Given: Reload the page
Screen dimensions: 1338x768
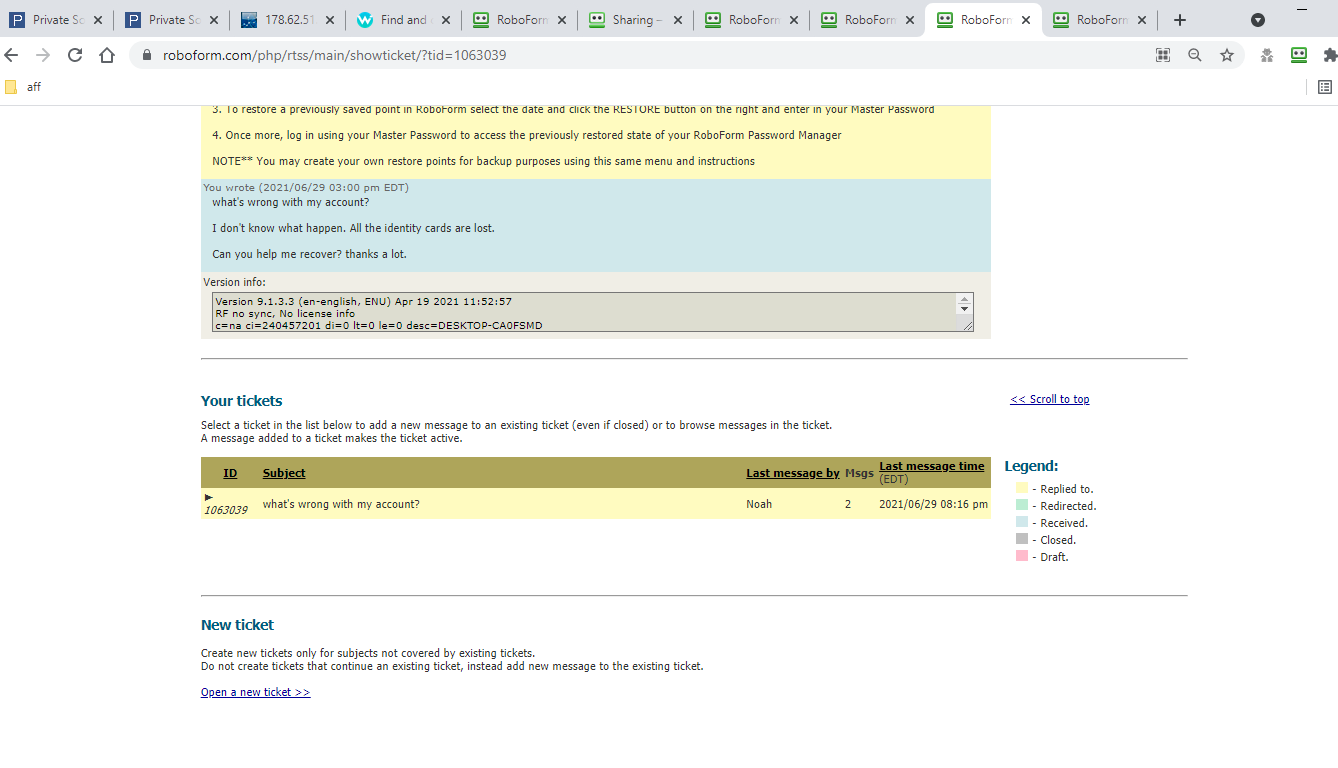Looking at the screenshot, I should (x=75, y=55).
